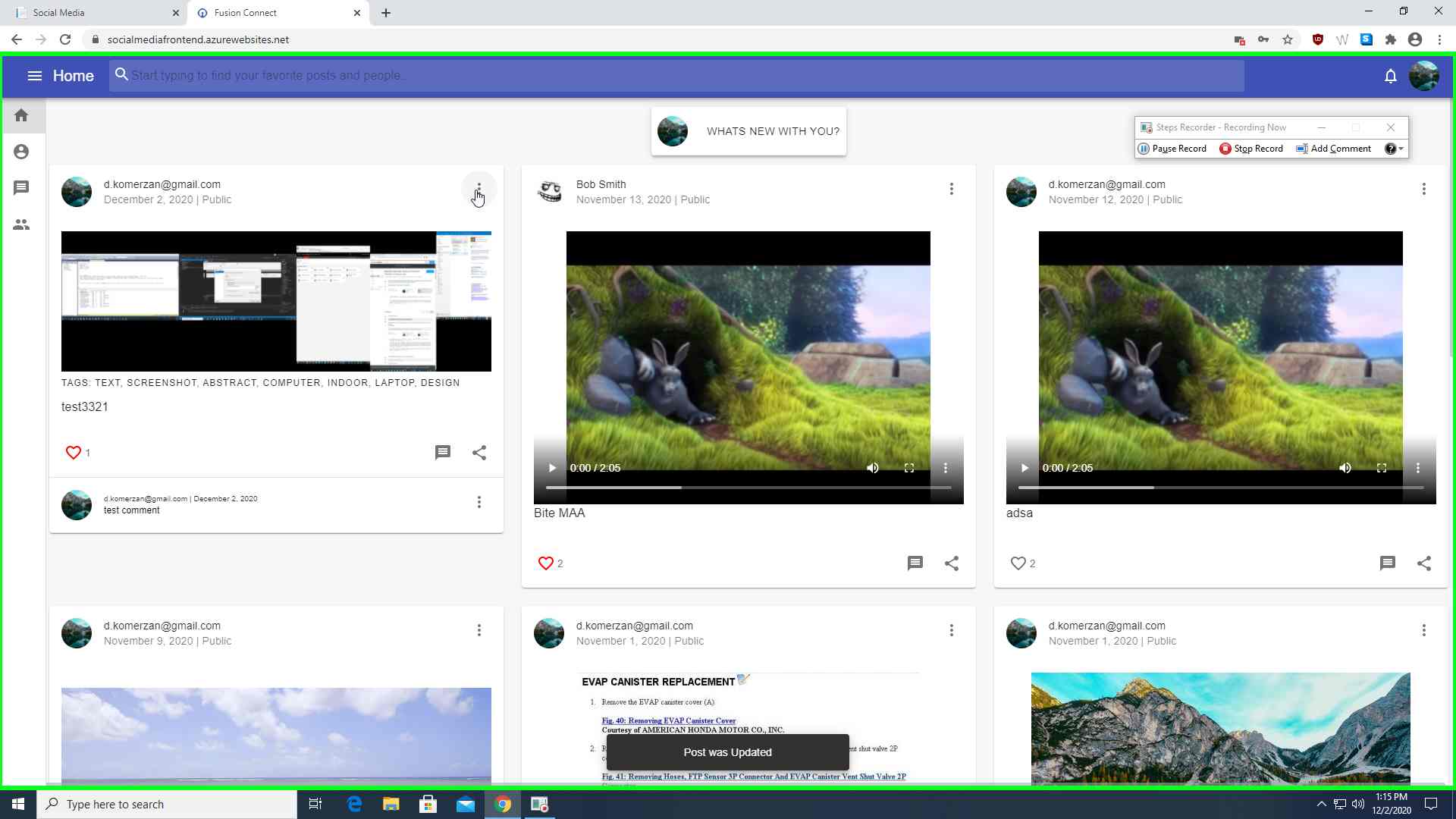Viewport: 1456px width, 819px height.
Task: Open Task View on taskbar
Action: [315, 804]
